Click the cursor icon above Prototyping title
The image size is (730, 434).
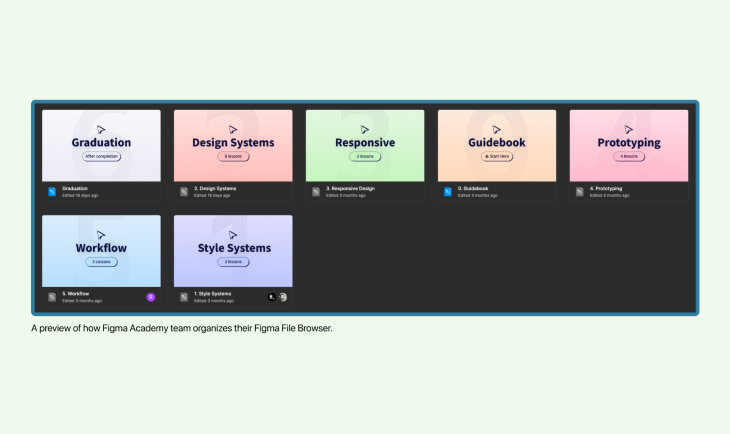tap(629, 129)
